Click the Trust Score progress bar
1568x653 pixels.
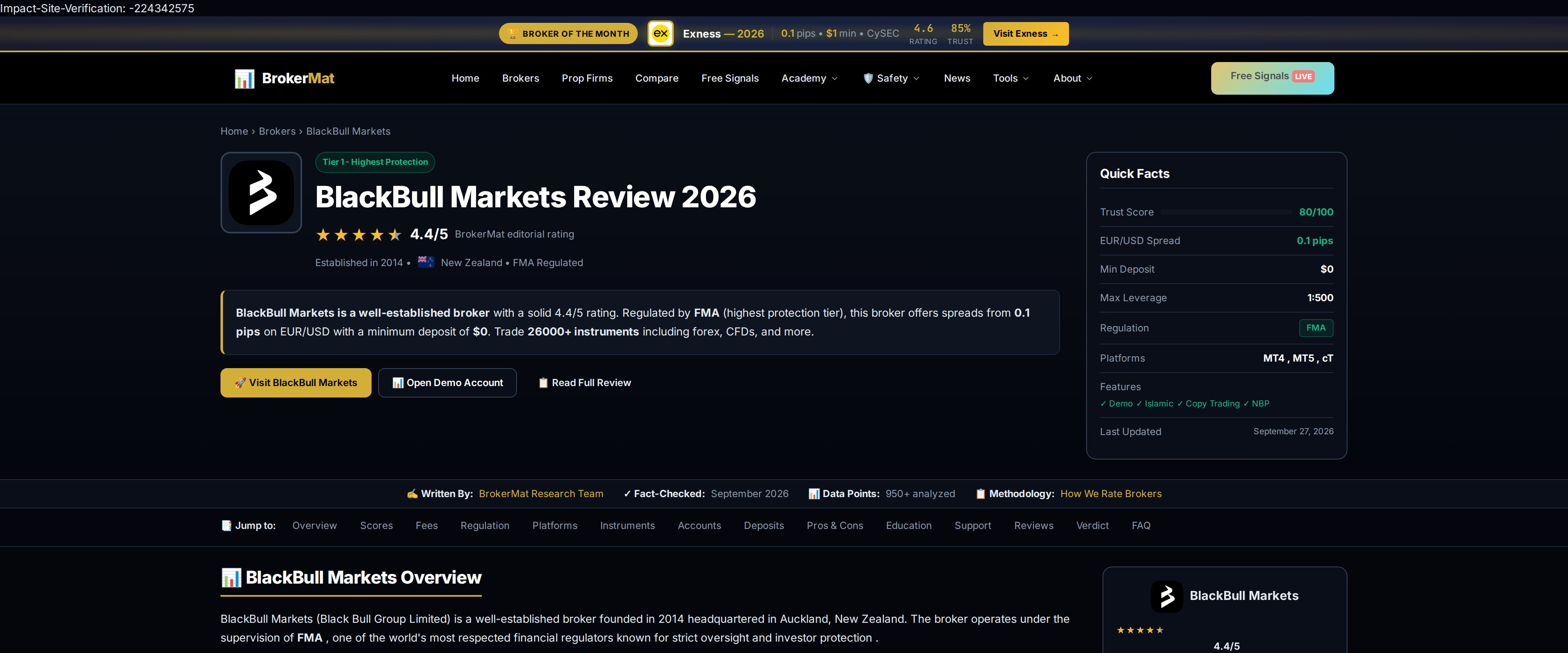(1226, 212)
